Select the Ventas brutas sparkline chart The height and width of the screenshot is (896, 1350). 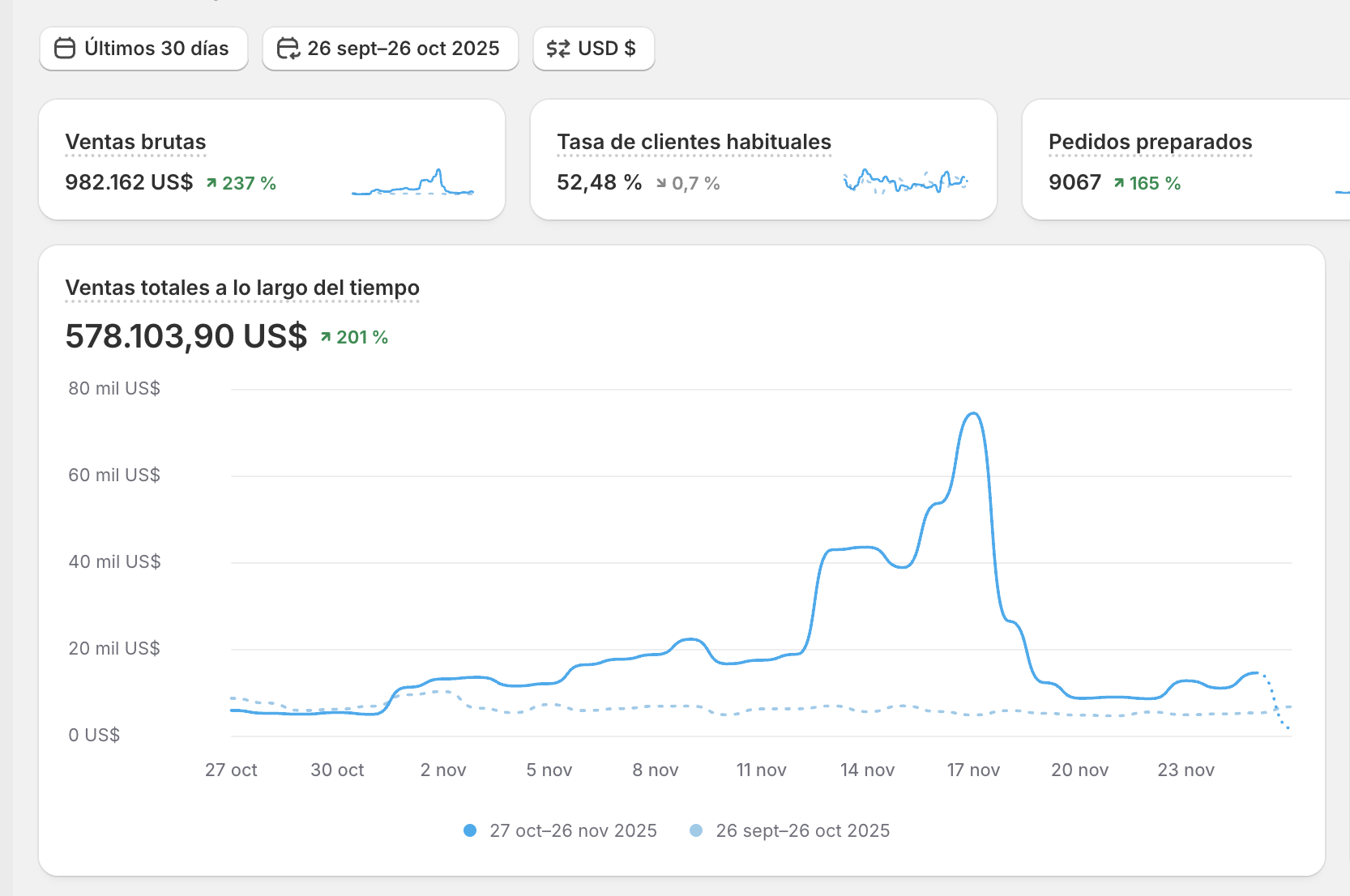click(x=412, y=182)
